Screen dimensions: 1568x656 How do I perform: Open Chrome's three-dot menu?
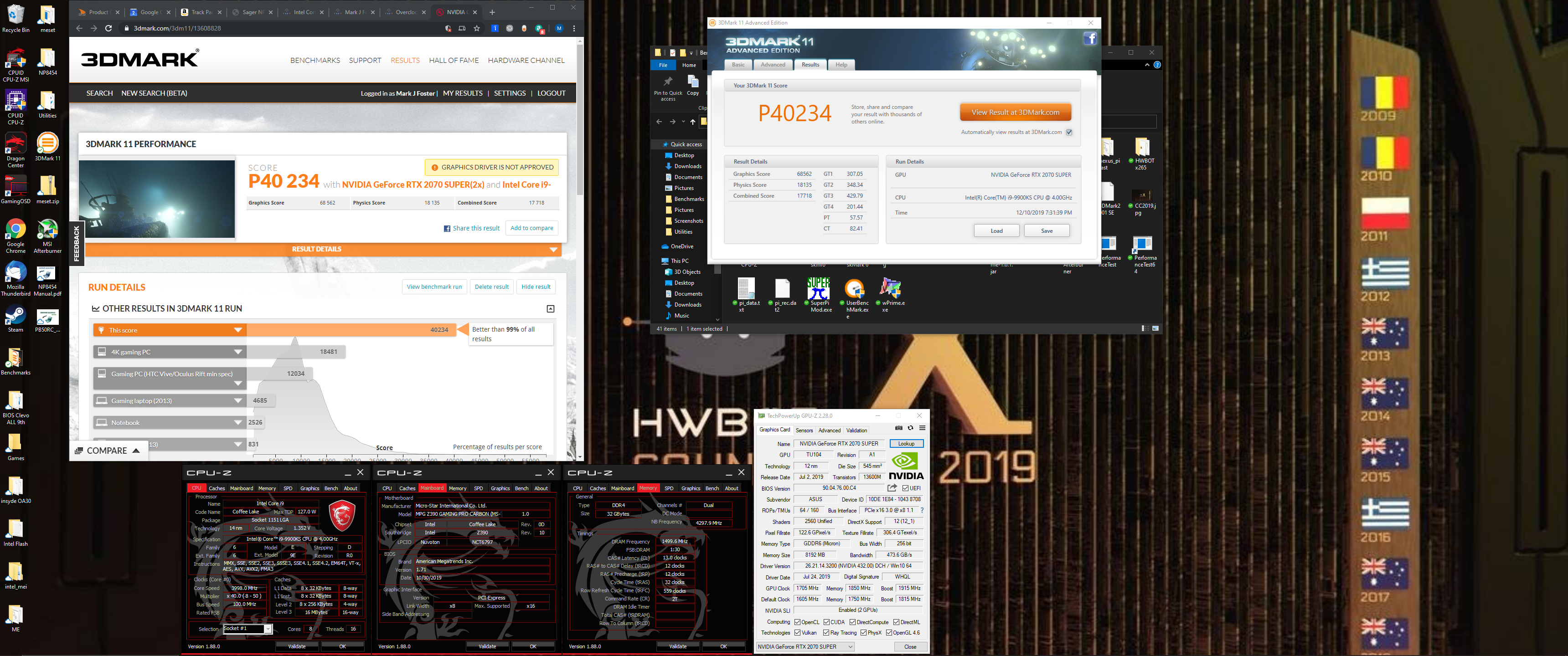[573, 28]
